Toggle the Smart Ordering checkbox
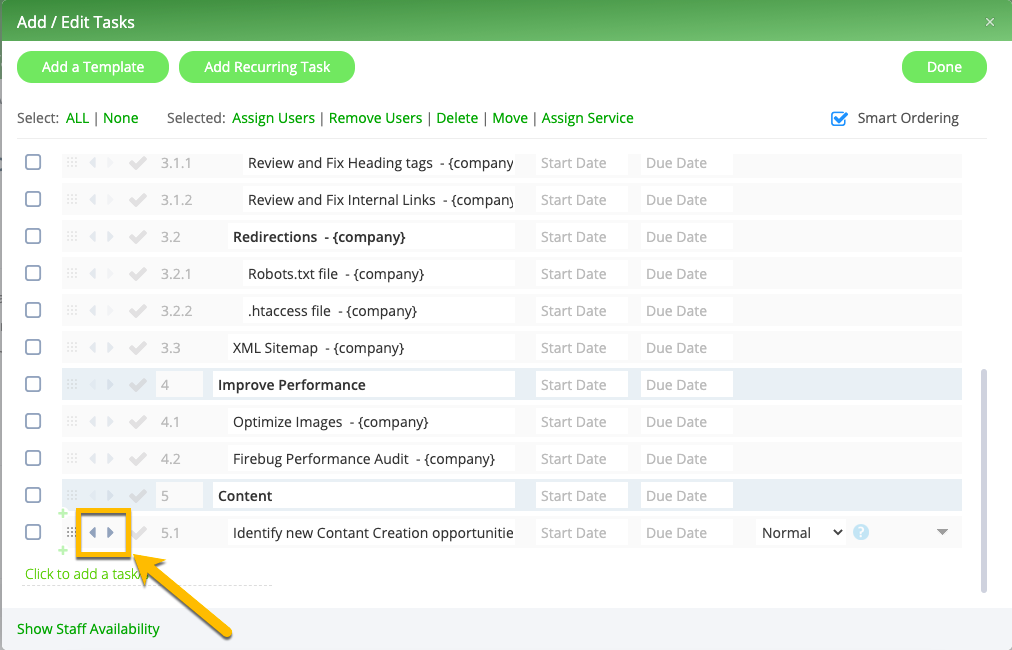This screenshot has width=1012, height=650. 839,118
